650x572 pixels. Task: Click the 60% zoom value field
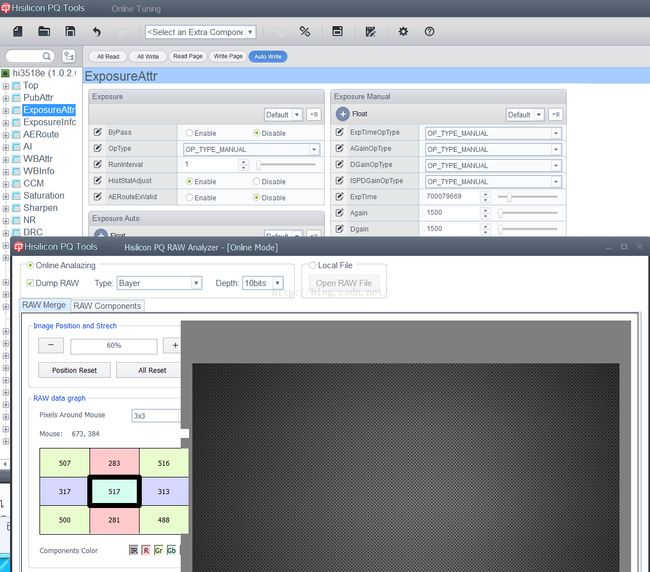[x=114, y=346]
